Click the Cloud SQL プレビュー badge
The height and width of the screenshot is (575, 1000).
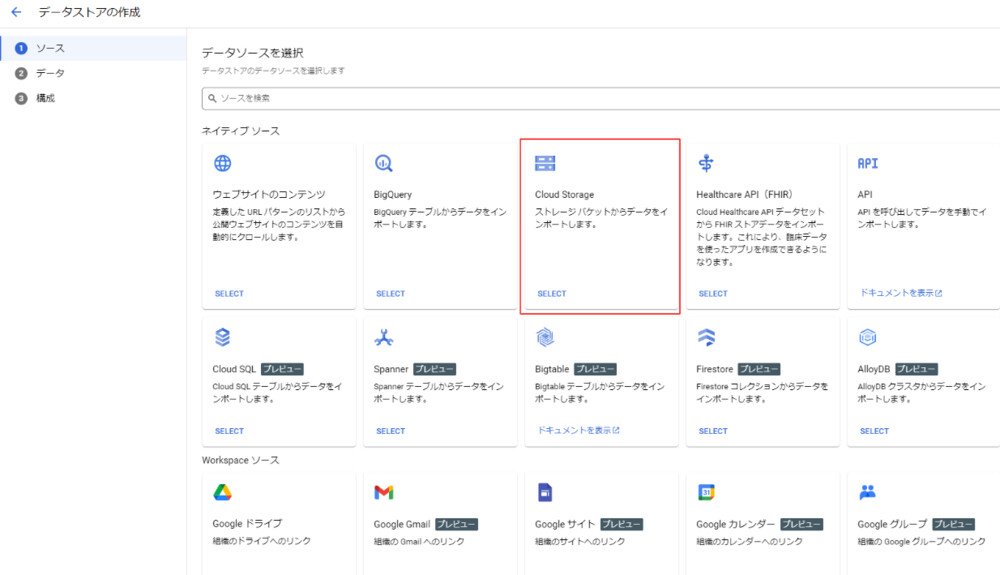[282, 369]
